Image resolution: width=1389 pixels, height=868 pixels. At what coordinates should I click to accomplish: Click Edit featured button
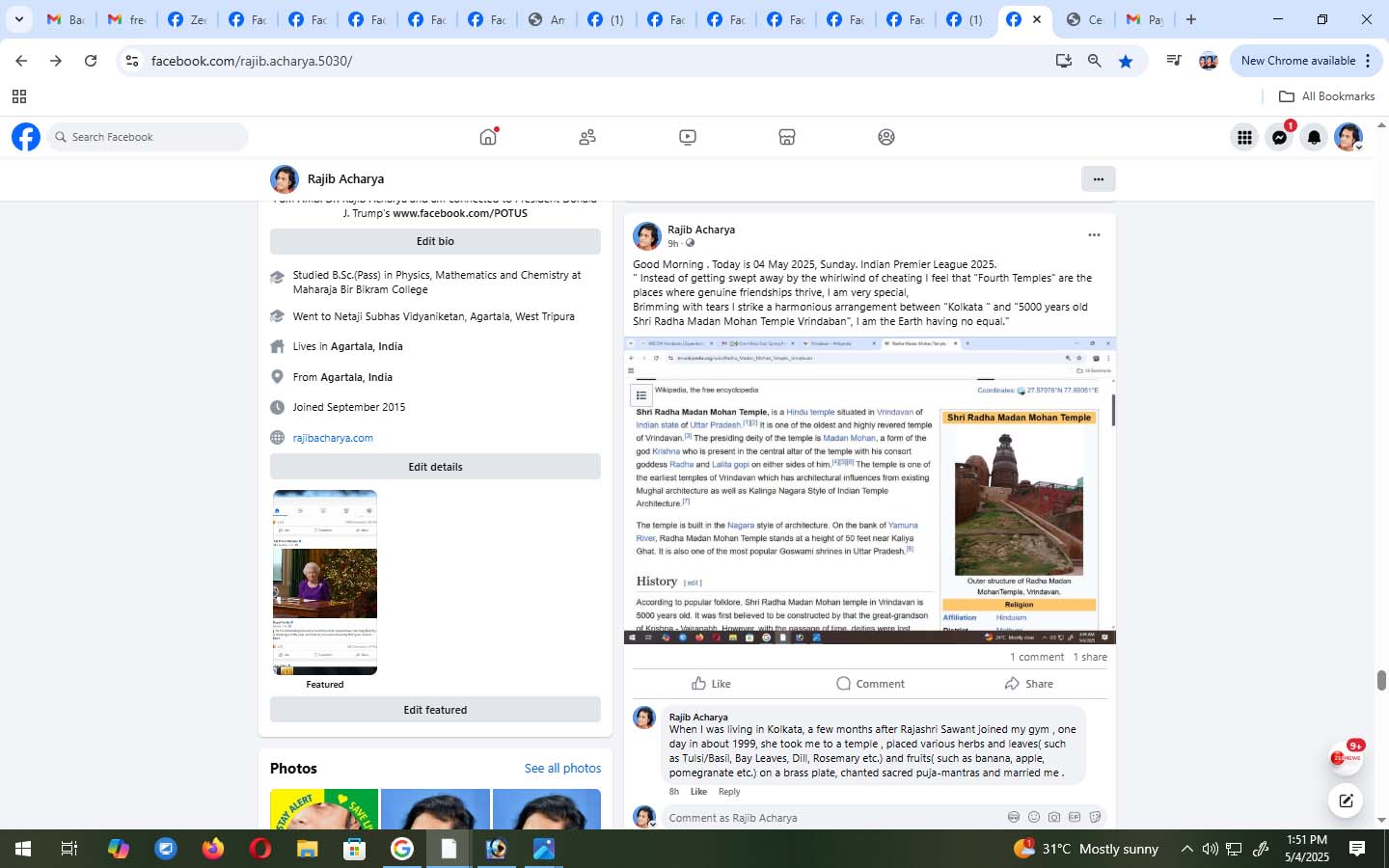(435, 710)
